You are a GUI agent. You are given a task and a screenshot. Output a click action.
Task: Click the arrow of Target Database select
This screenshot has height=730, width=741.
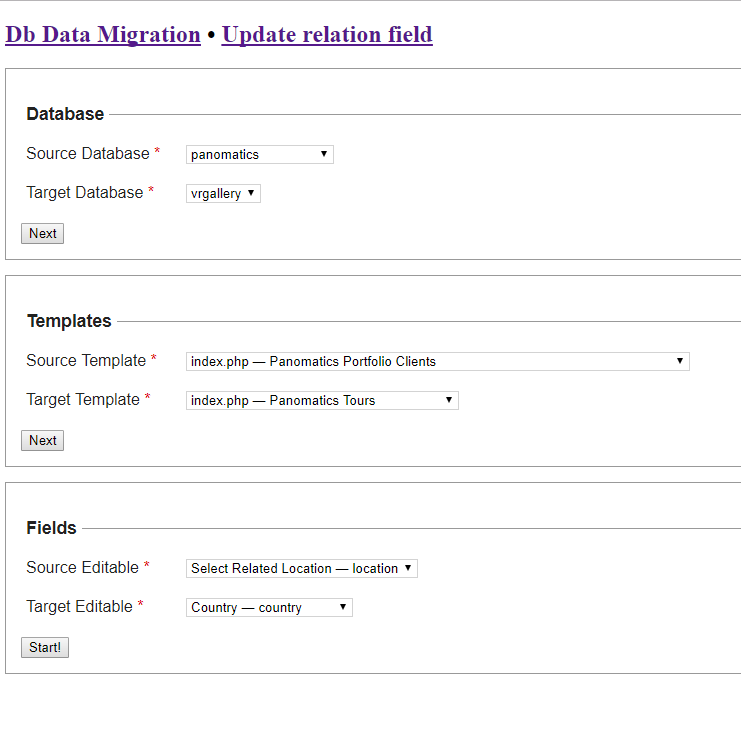[251, 193]
